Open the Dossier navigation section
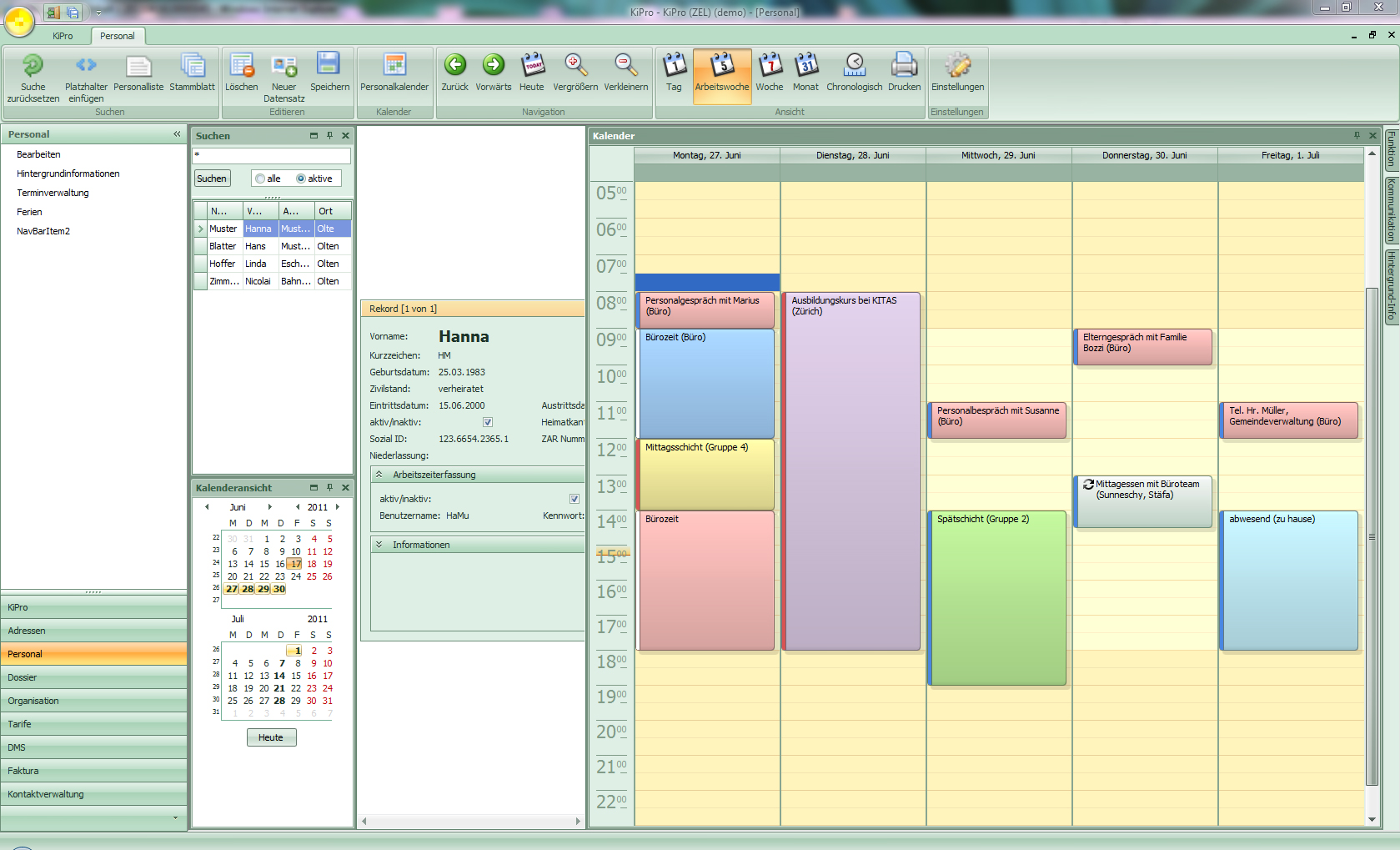1400x850 pixels. pyautogui.click(x=93, y=677)
